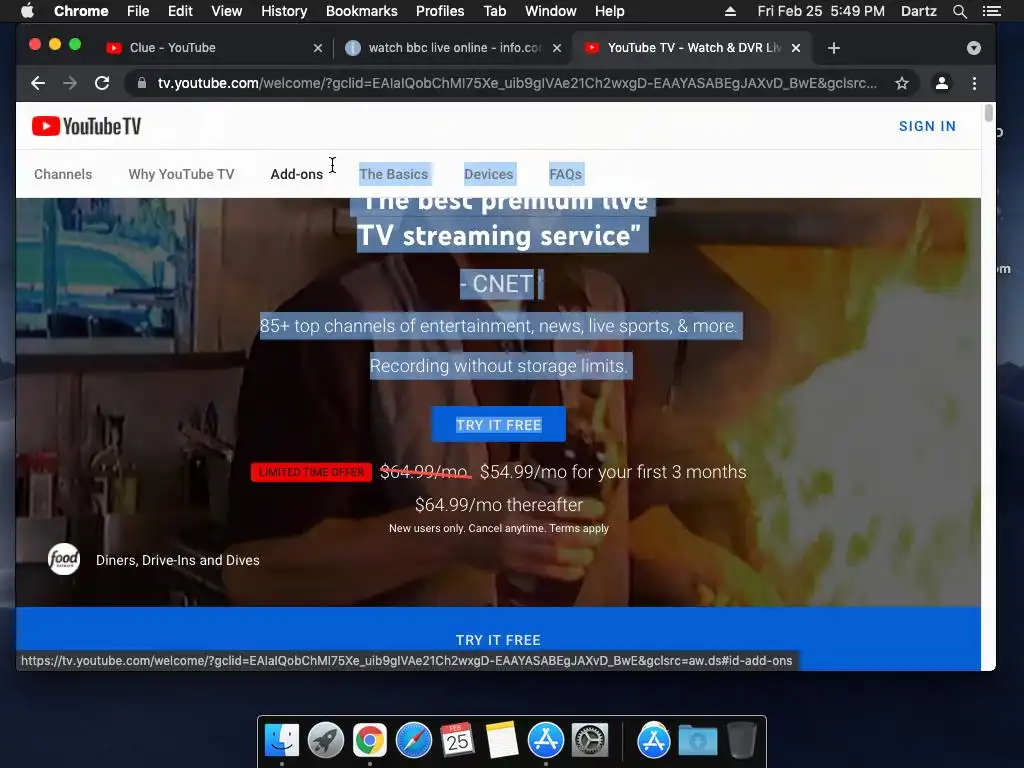The height and width of the screenshot is (768, 1024).
Task: Go to the Channels section
Action: 63,174
